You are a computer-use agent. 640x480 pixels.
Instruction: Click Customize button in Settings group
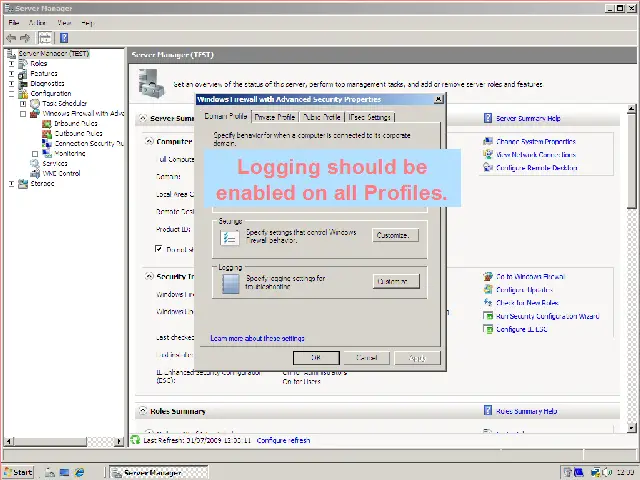click(396, 235)
